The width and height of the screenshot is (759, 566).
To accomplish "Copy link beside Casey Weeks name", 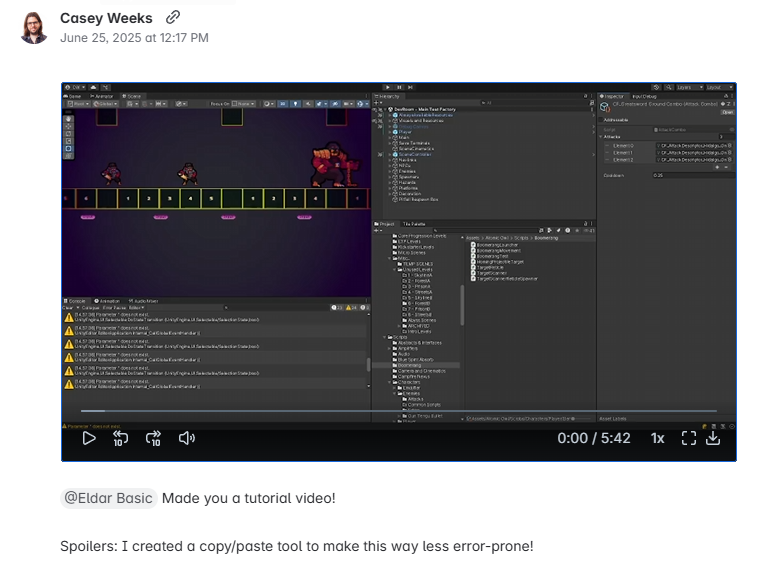I will [173, 18].
